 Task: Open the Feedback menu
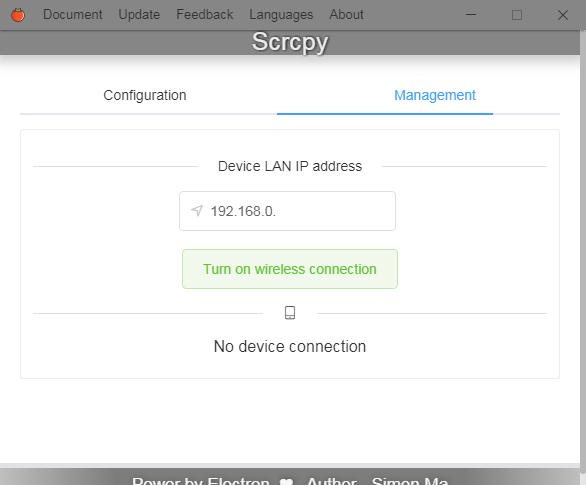[x=204, y=15]
